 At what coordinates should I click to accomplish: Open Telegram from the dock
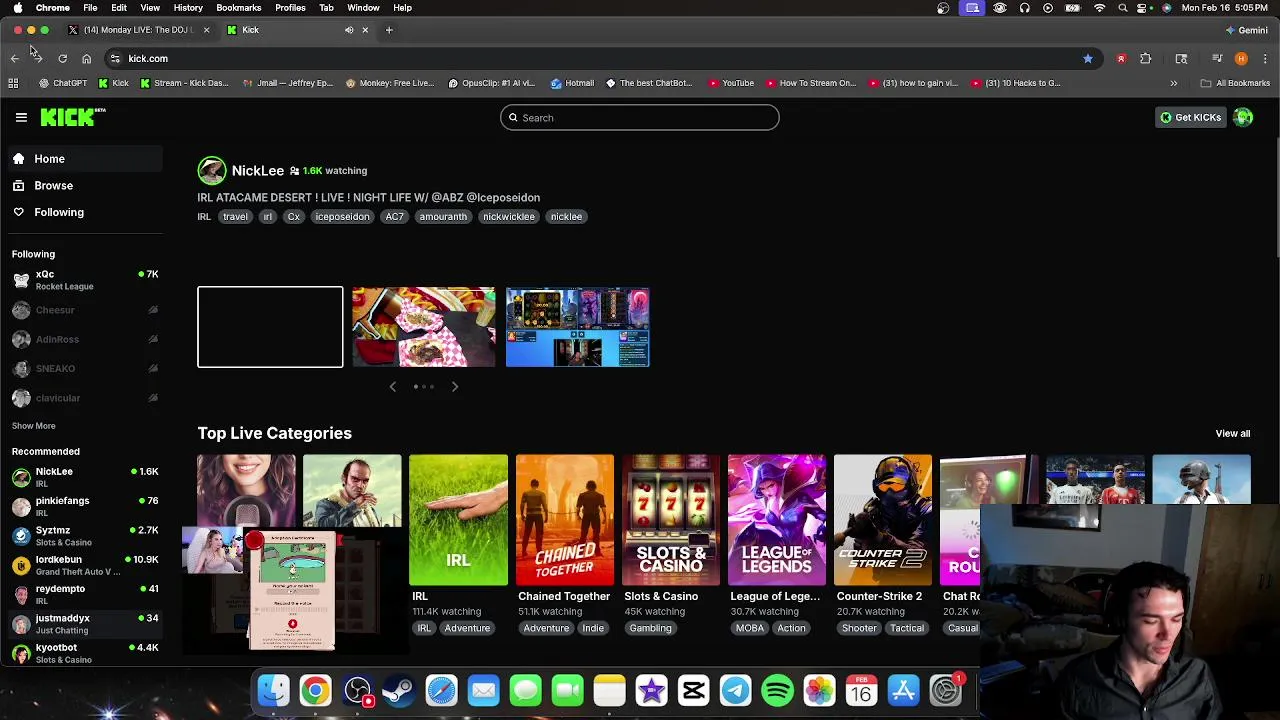click(x=735, y=690)
